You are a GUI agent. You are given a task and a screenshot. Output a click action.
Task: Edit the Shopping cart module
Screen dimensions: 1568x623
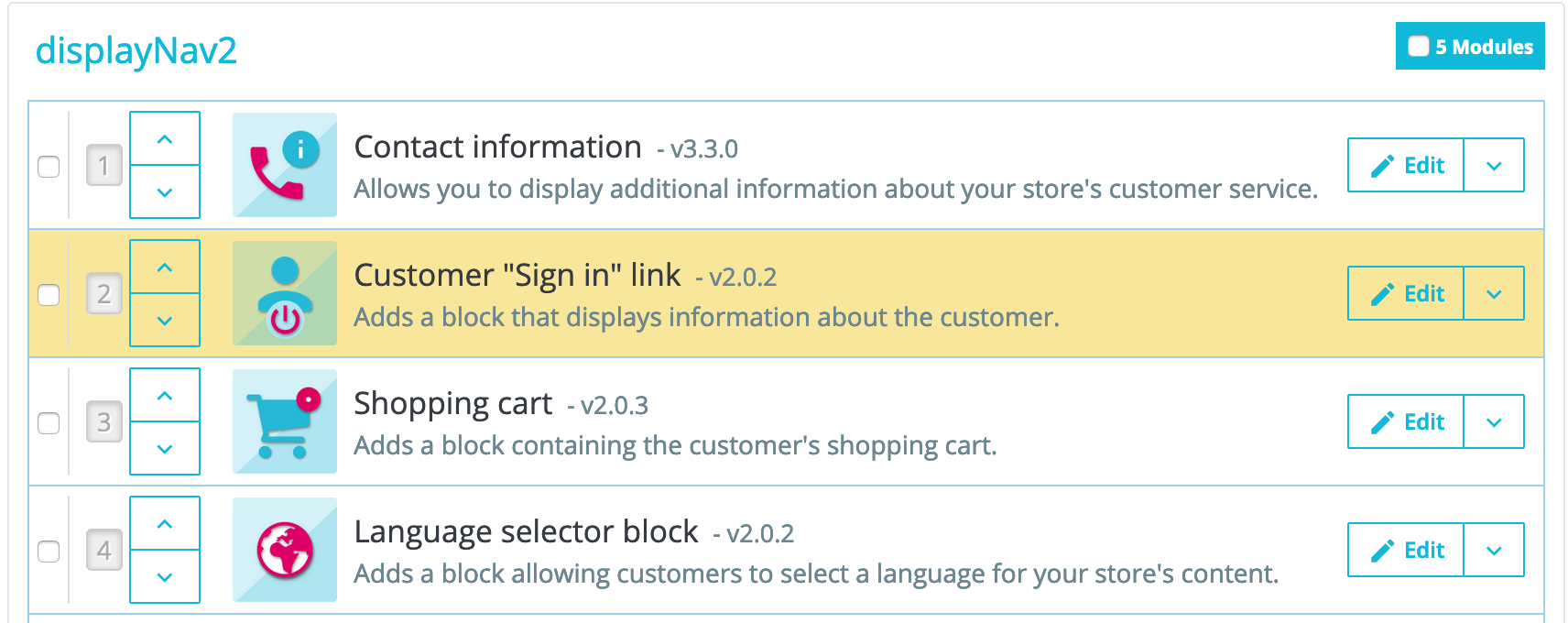coord(1406,421)
